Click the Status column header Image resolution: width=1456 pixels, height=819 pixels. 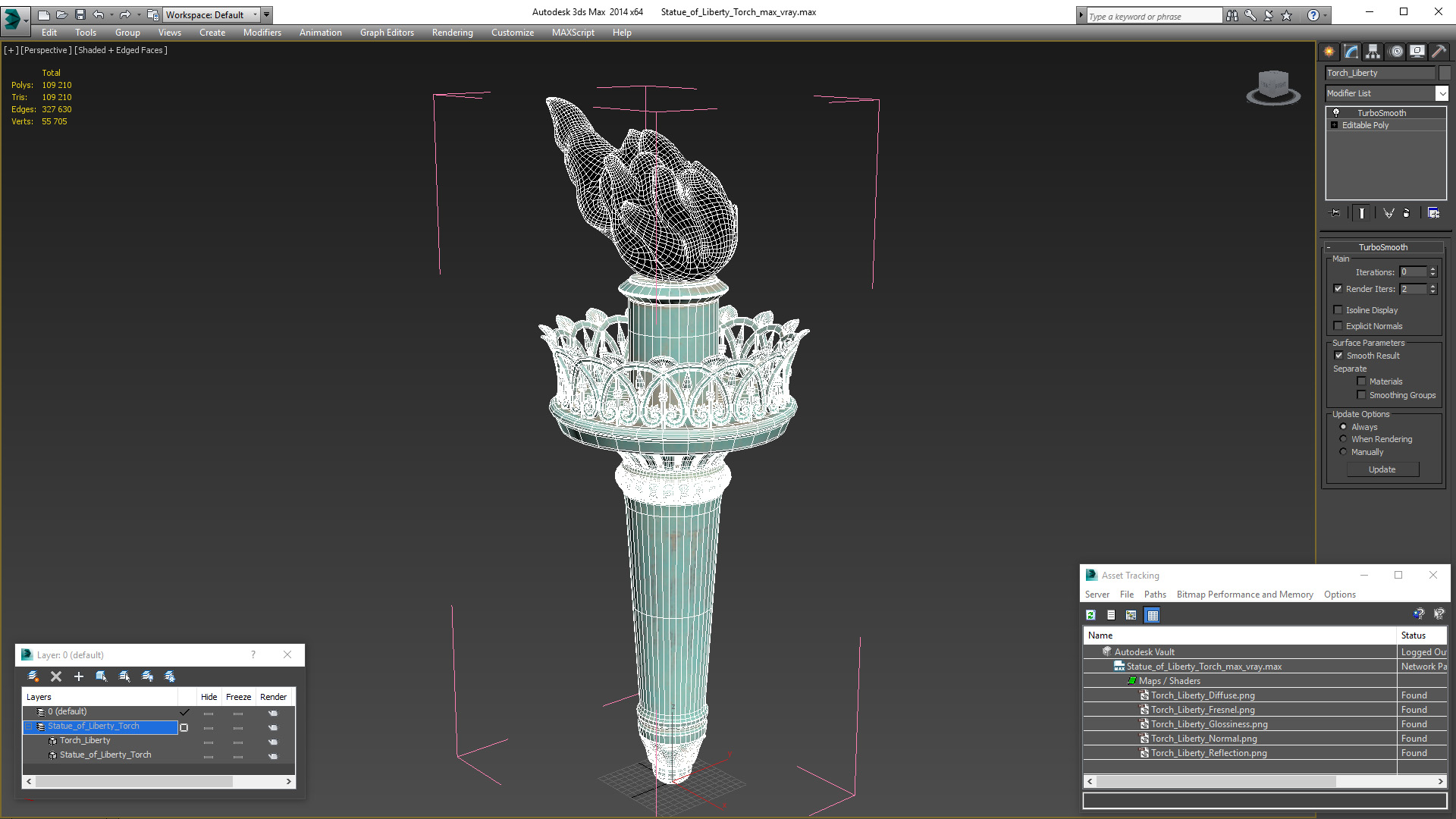(x=1421, y=635)
